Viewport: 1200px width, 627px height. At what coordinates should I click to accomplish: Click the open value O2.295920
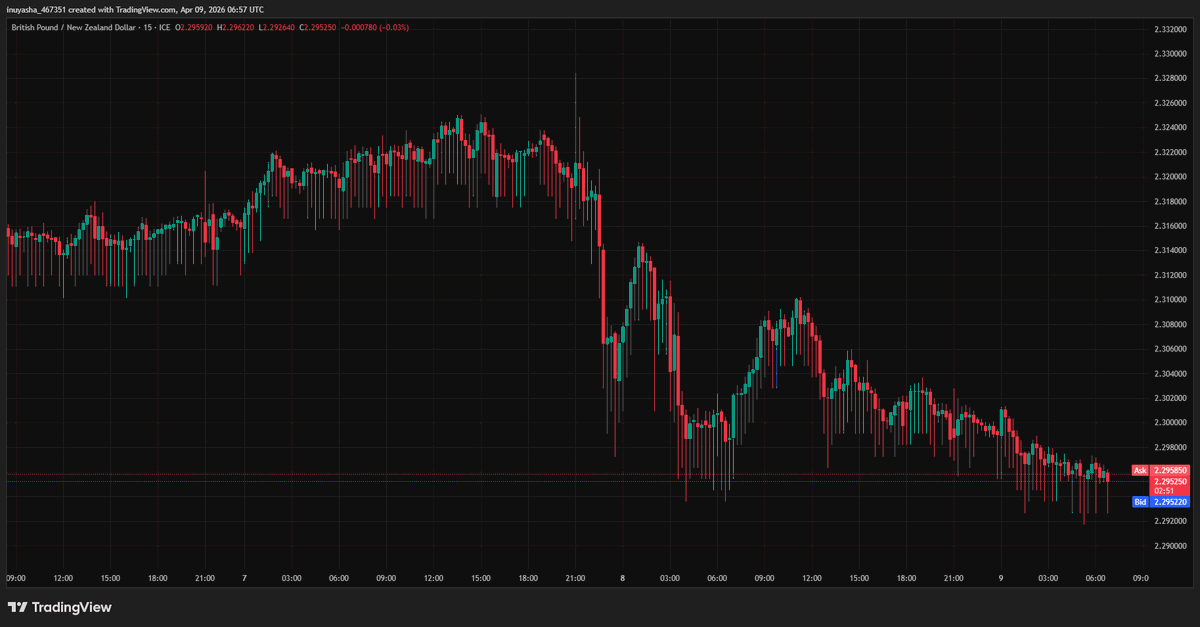[195, 27]
